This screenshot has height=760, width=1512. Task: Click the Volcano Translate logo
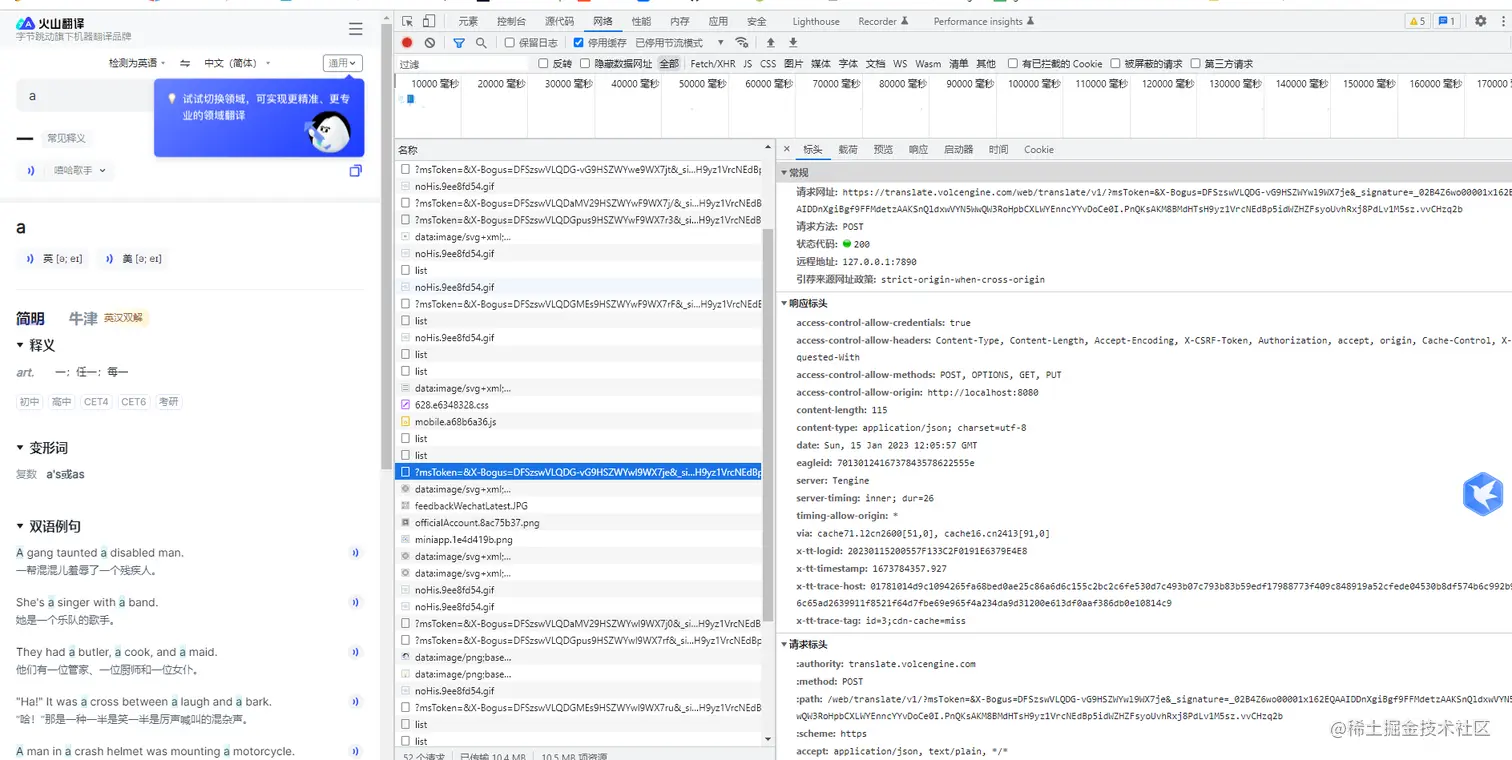(52, 24)
